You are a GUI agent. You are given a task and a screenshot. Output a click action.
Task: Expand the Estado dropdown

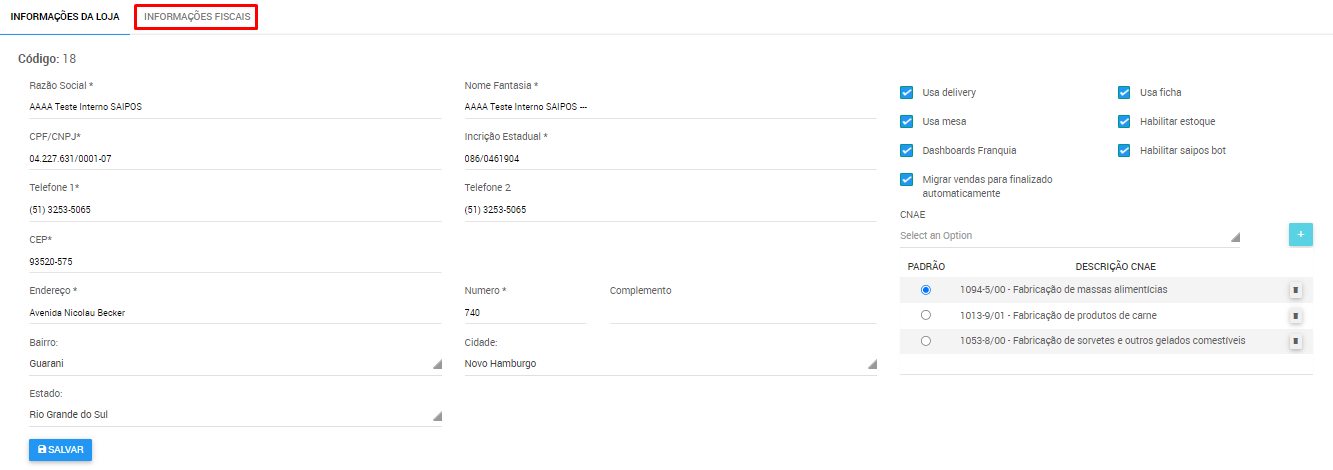click(235, 415)
